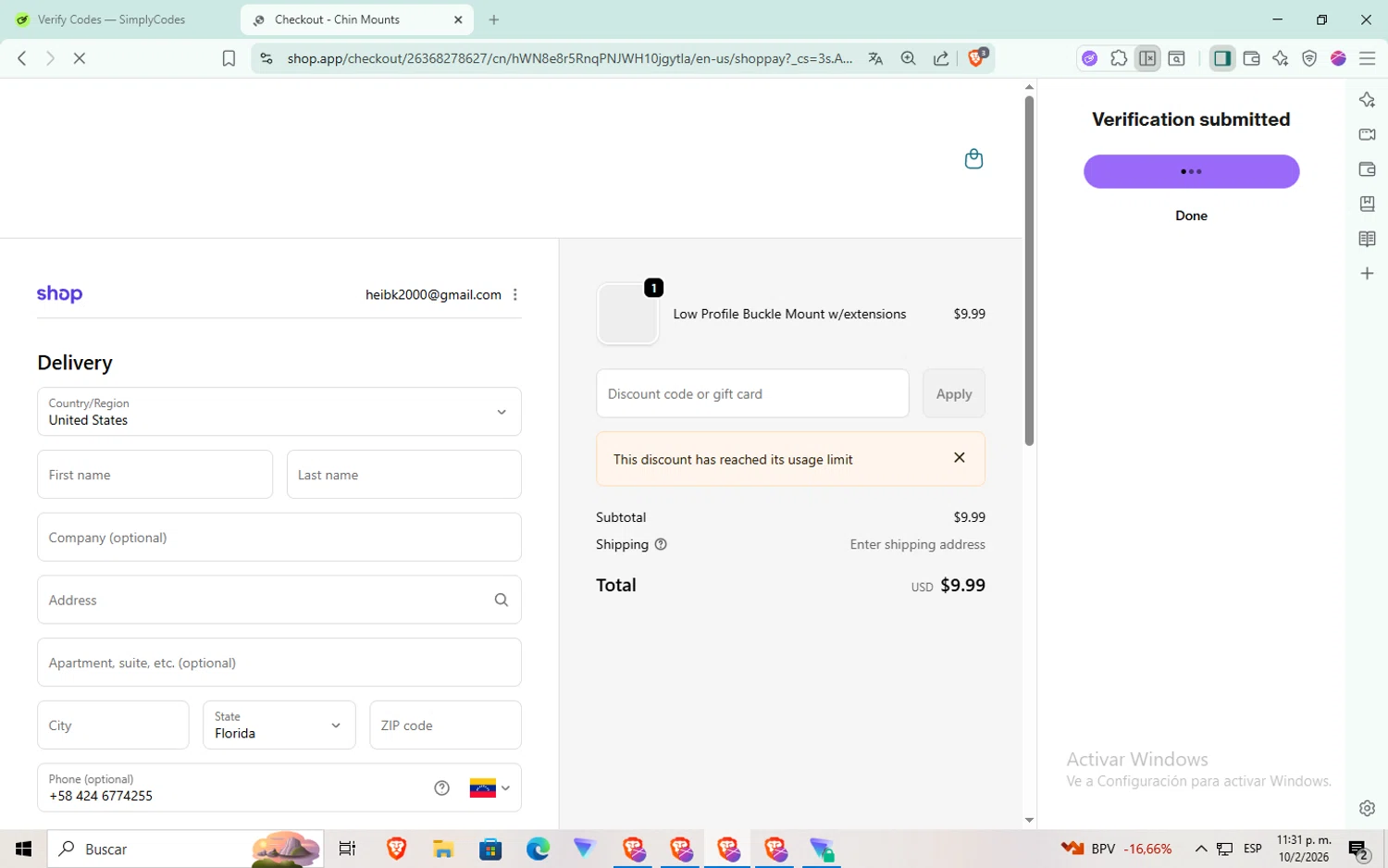Click the Discount code or gift card field
Image resolution: width=1388 pixels, height=868 pixels.
(x=752, y=393)
